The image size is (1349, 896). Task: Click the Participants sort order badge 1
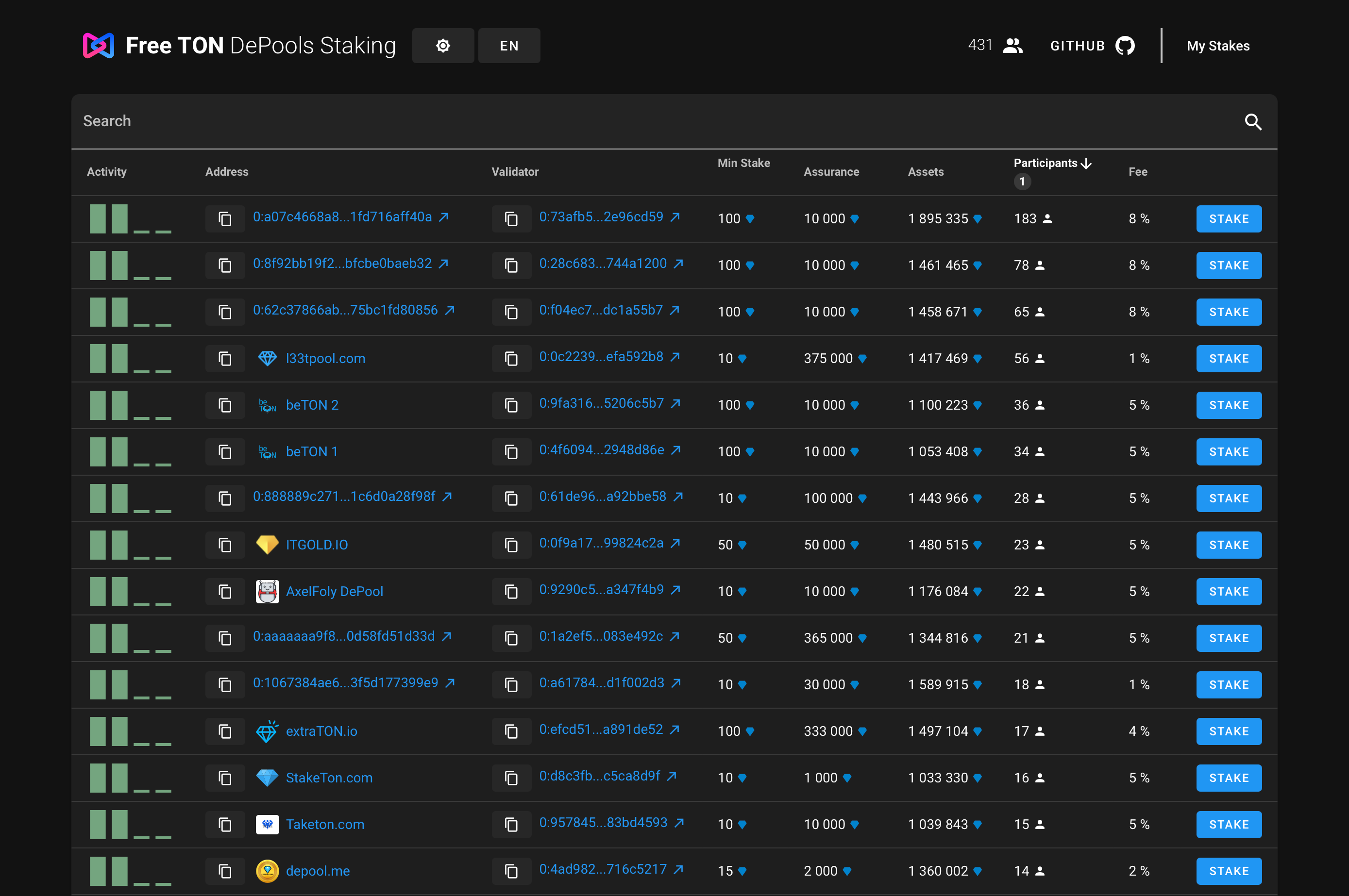[x=1022, y=182]
